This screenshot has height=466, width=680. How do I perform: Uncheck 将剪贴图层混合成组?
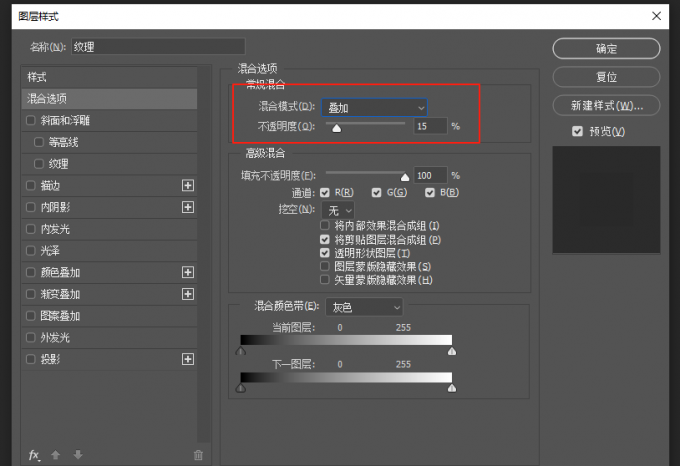pos(324,239)
